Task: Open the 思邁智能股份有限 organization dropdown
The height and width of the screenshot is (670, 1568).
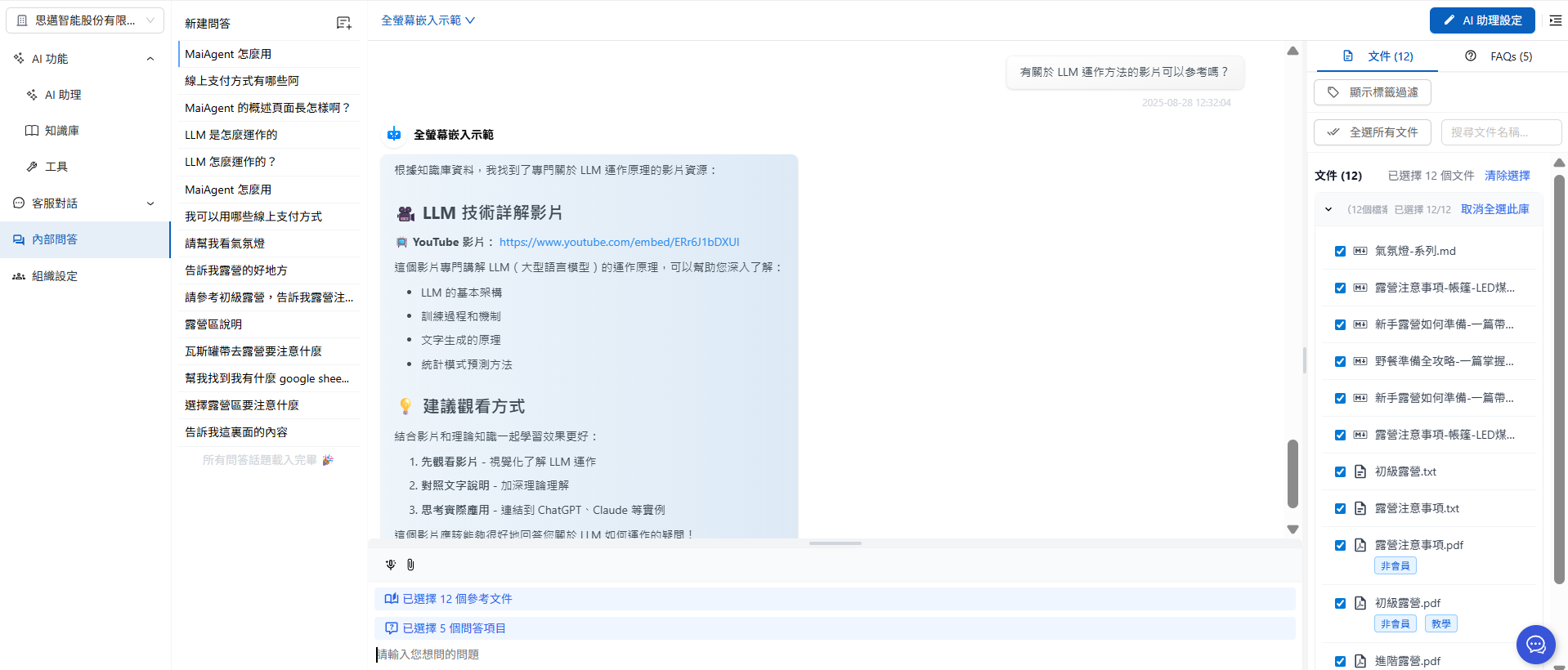Action: (85, 20)
